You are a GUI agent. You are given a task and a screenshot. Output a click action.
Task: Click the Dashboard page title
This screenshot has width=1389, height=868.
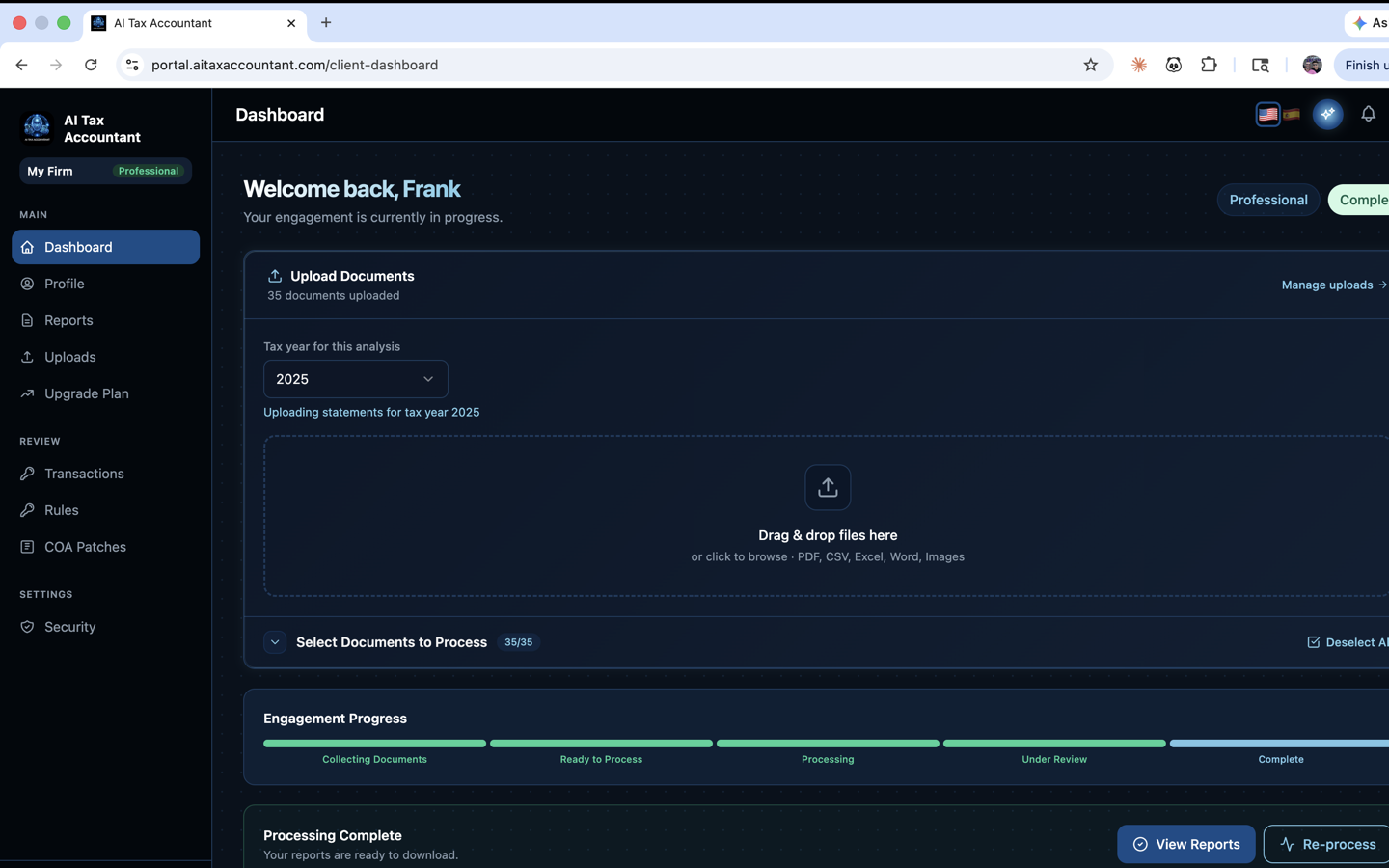[280, 115]
